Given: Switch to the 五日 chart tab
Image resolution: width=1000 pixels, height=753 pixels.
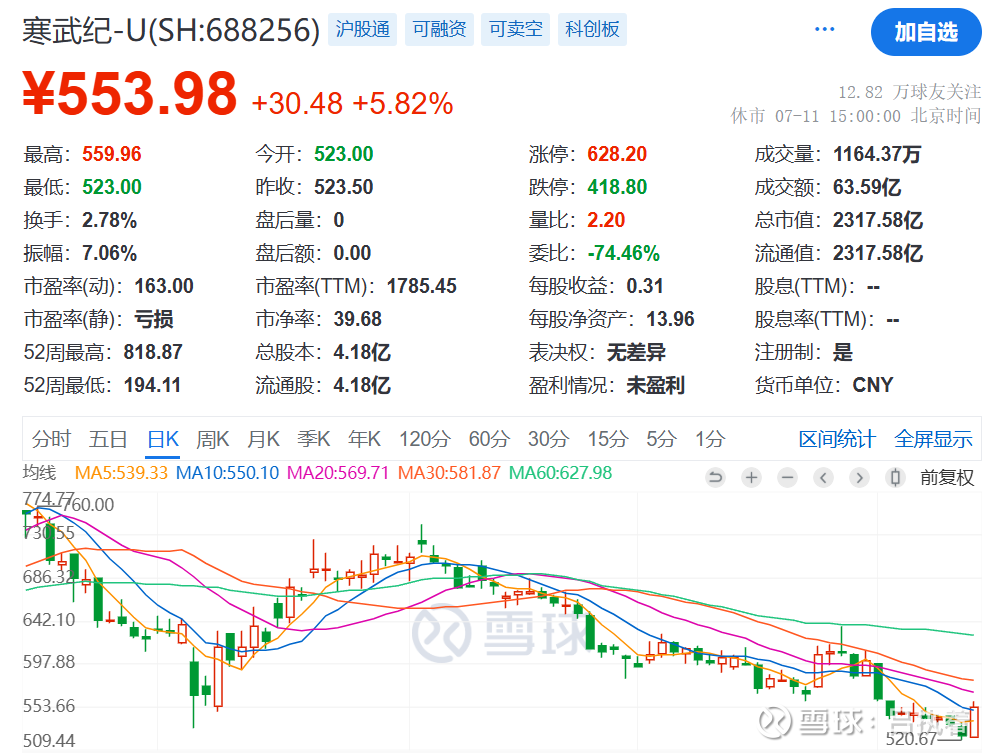Looking at the screenshot, I should tap(108, 439).
